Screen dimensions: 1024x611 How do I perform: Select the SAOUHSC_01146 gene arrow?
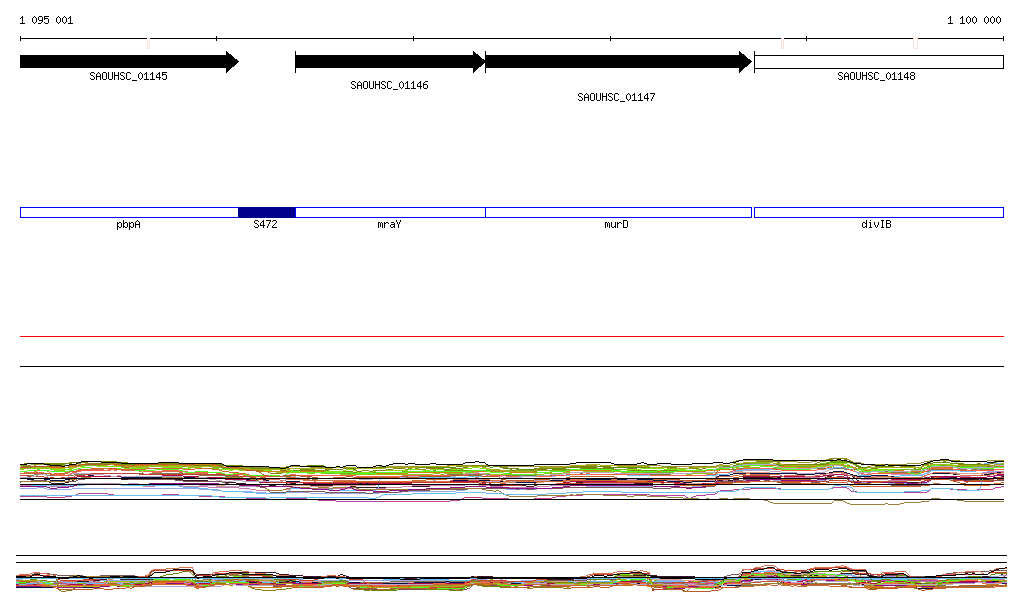(x=390, y=62)
